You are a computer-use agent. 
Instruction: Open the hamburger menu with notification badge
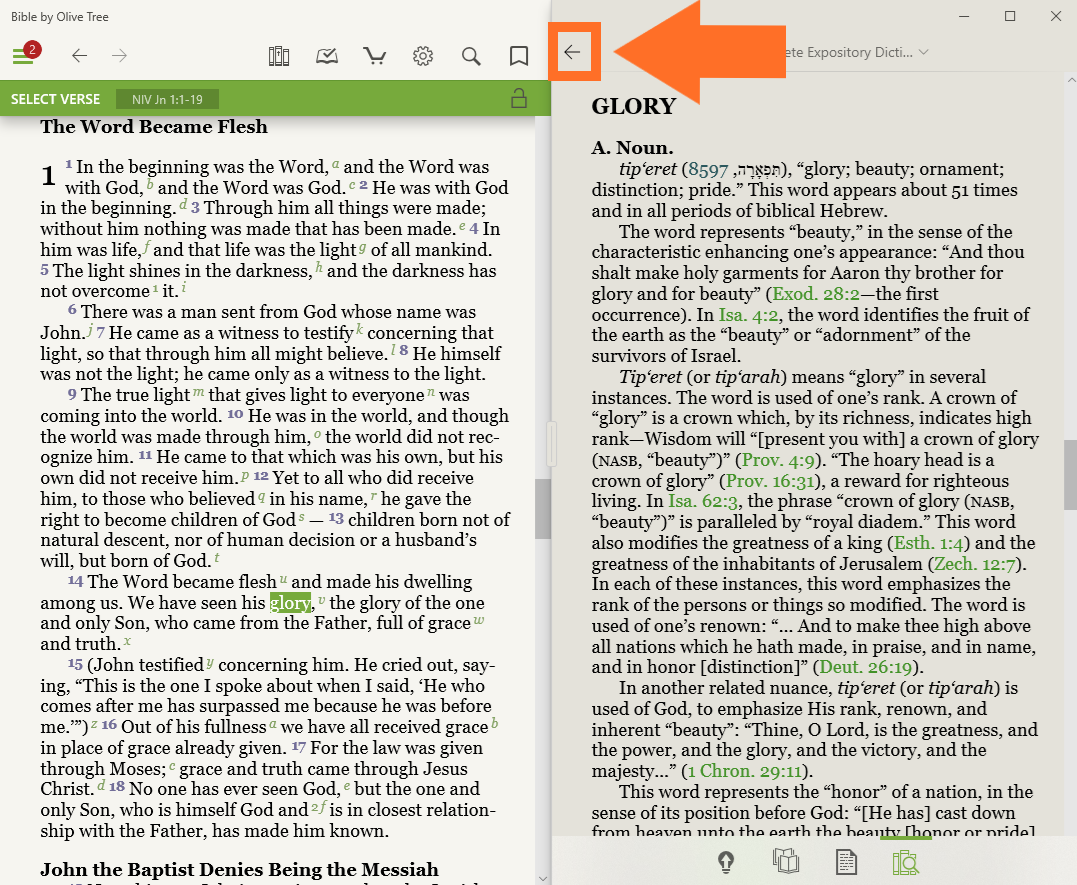tap(24, 56)
